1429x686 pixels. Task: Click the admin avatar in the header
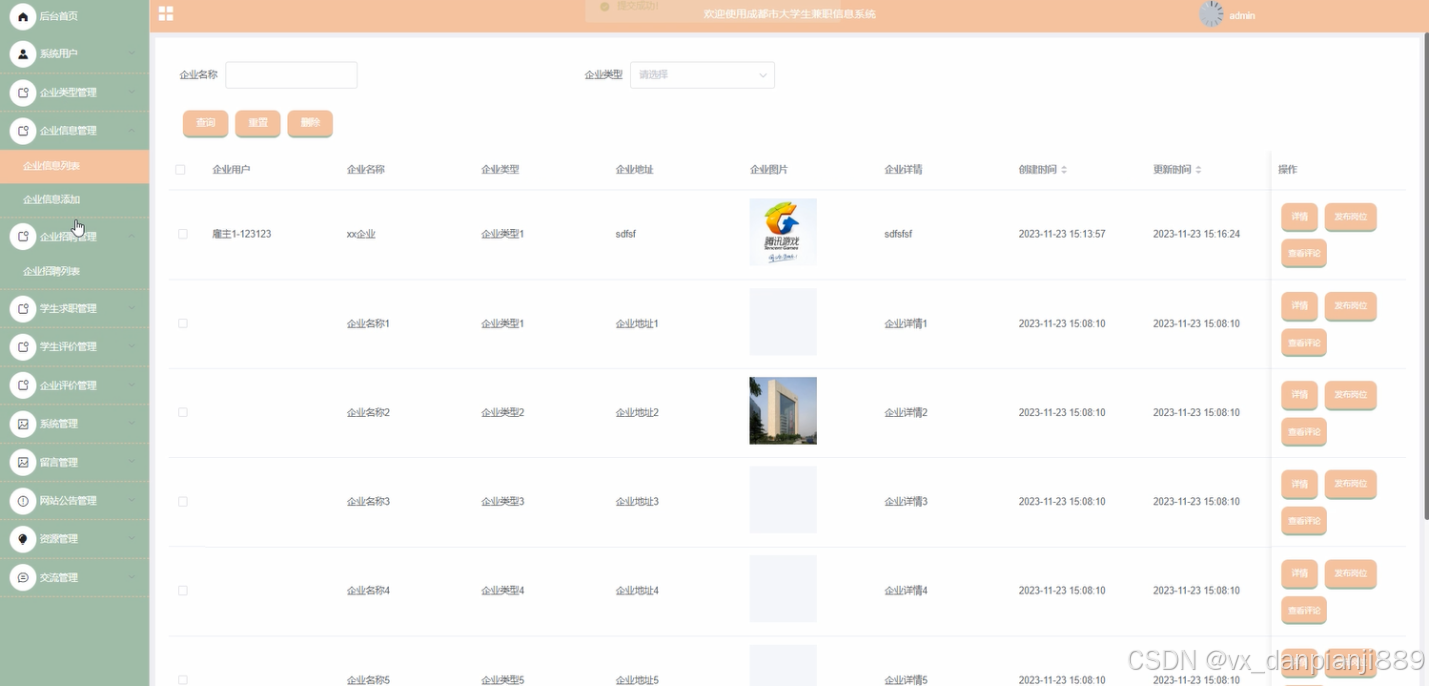[1211, 14]
